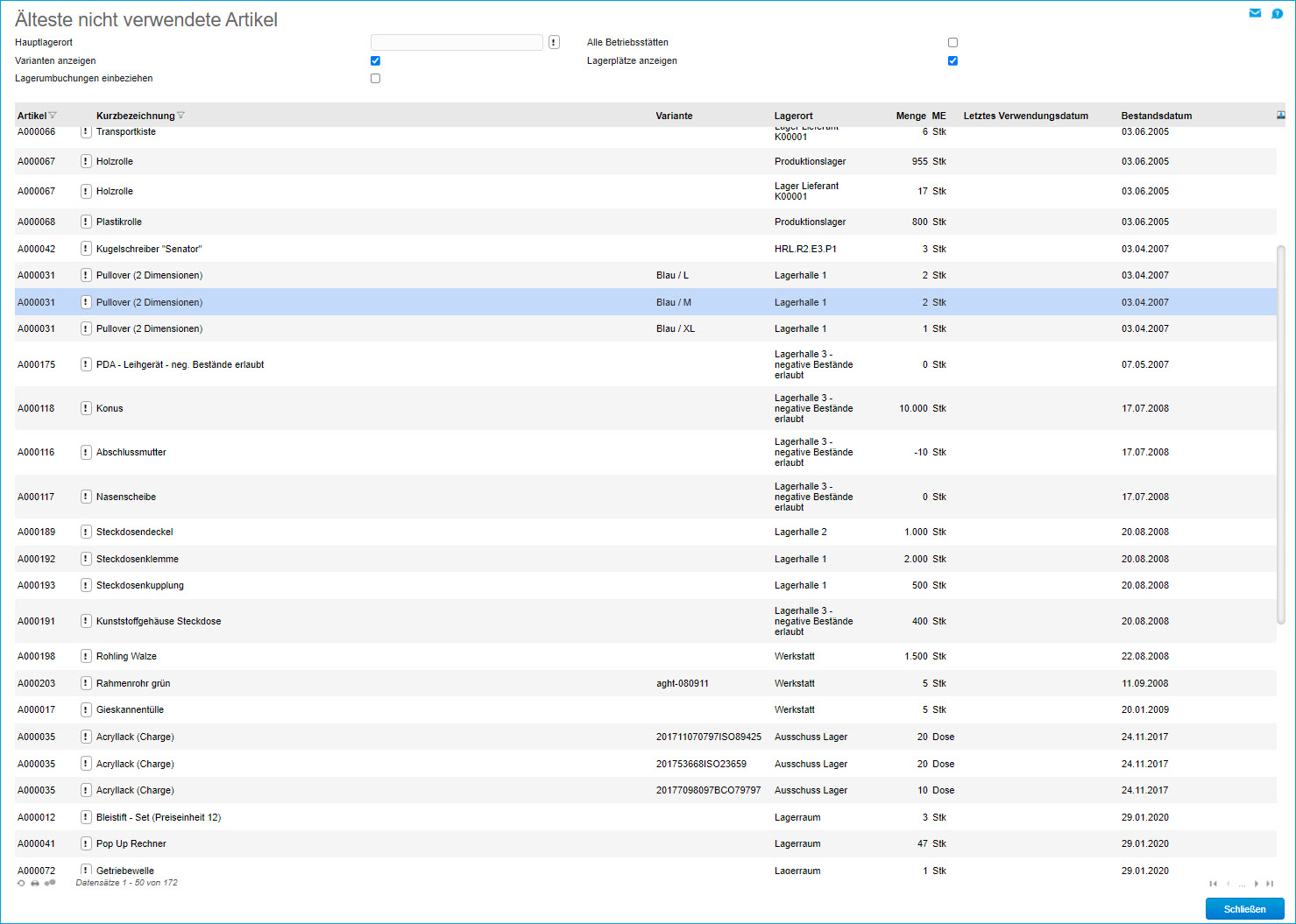Click into the Hauptlagerort input field

pos(457,42)
